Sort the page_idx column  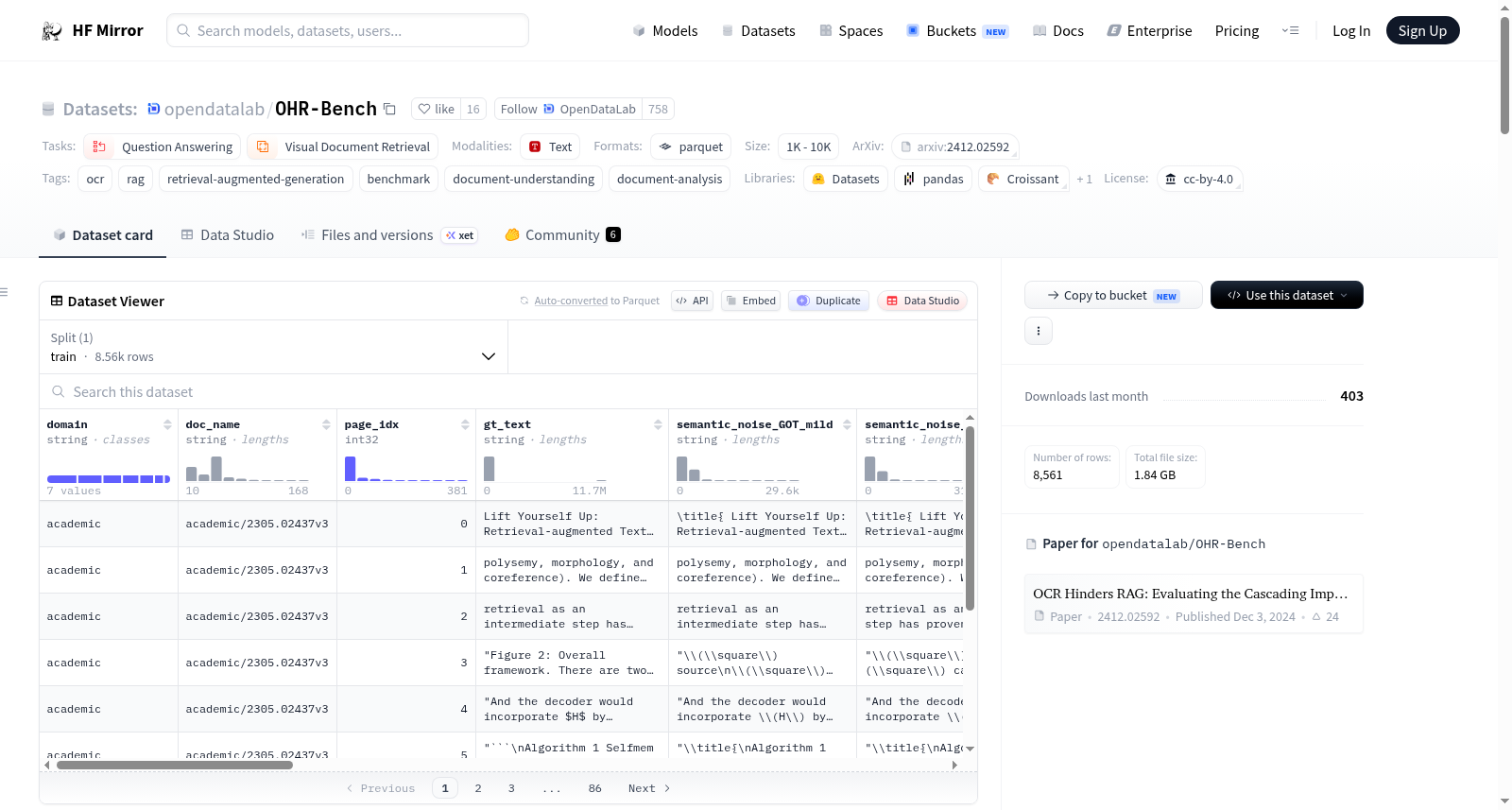coord(465,425)
